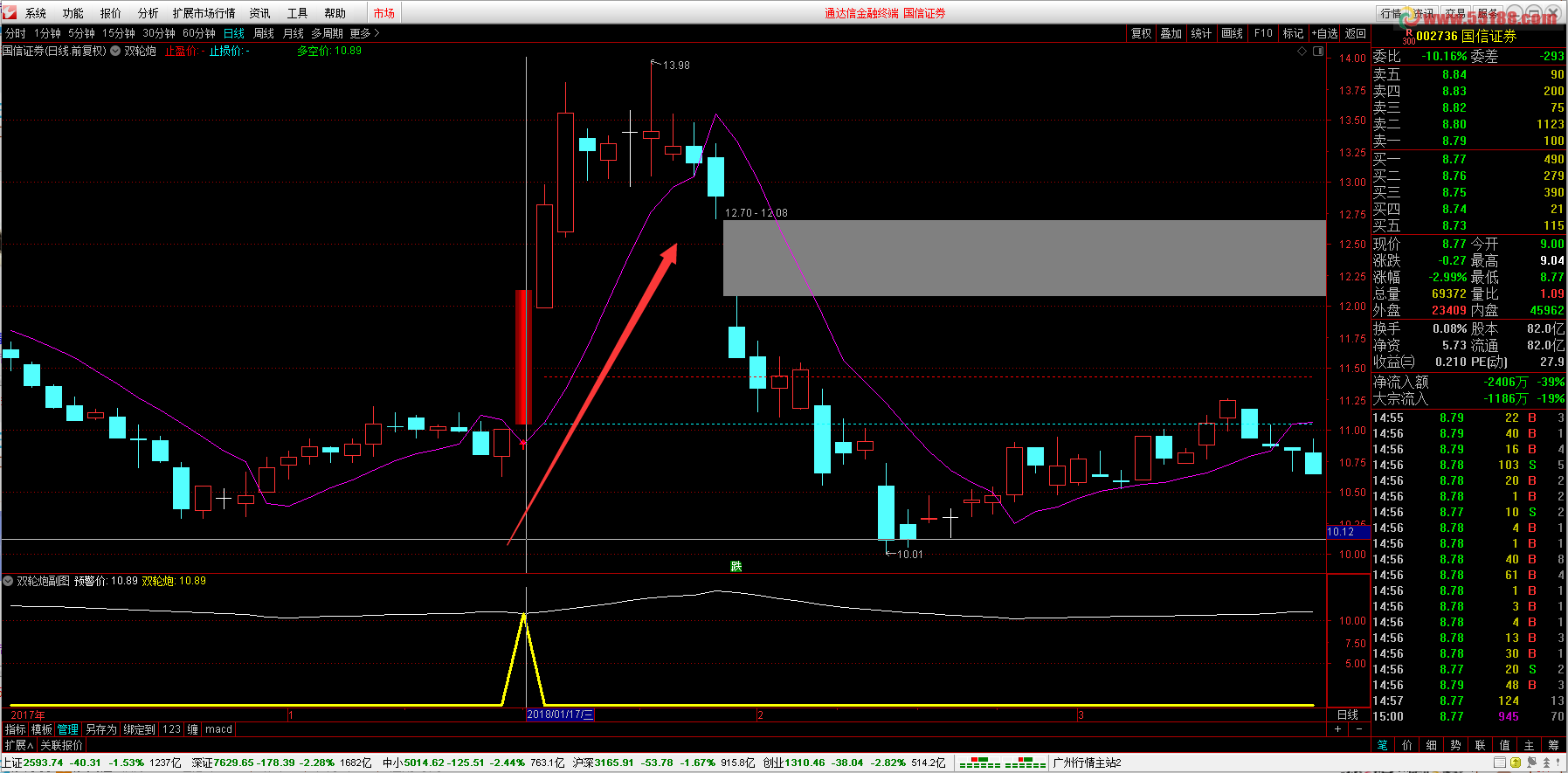Collapse the 双轮炮 main chart indicator arrow
Viewport: 1568px width, 773px height.
click(115, 51)
